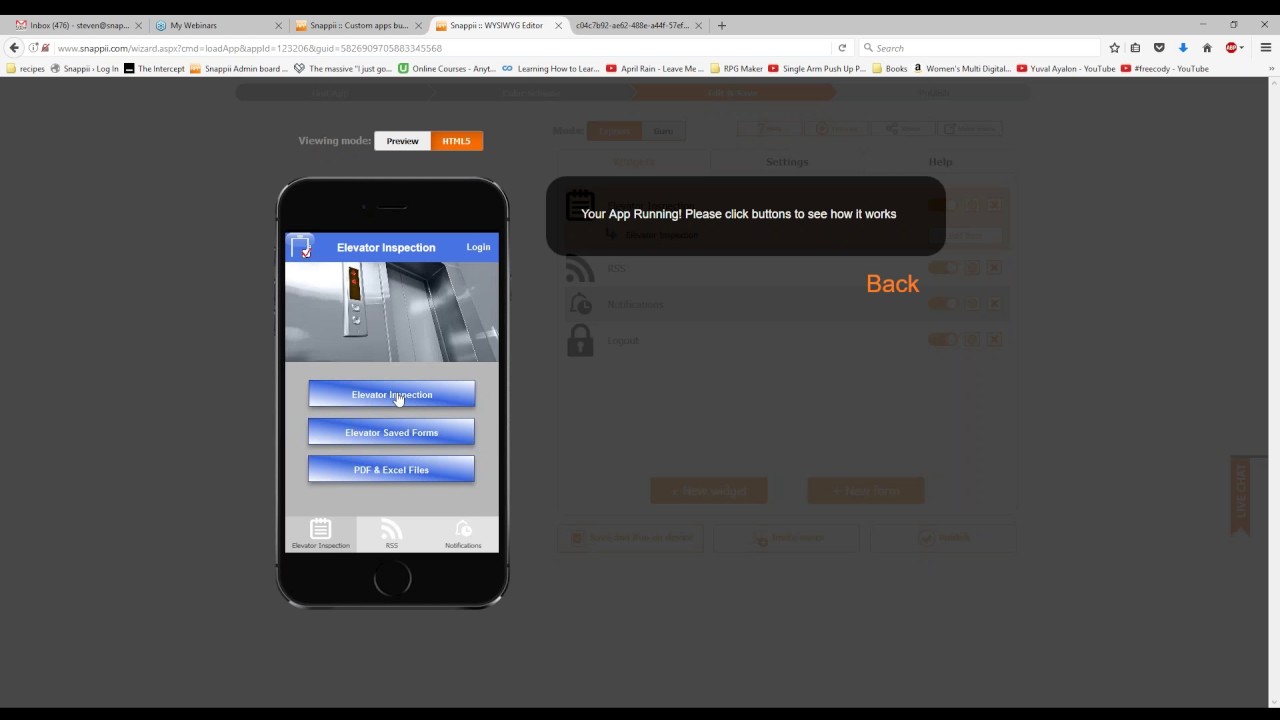Image resolution: width=1280 pixels, height=720 pixels.
Task: Open the RSS bottom tab in the phone
Action: (391, 534)
